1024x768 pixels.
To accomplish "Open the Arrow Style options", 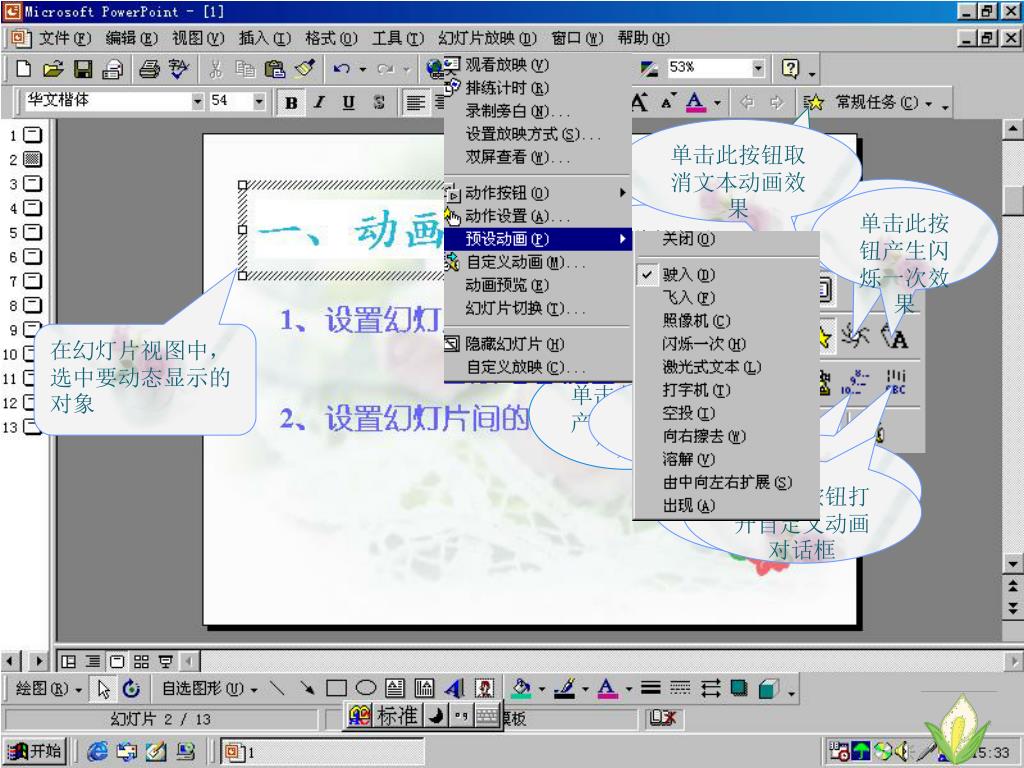I will click(x=710, y=688).
